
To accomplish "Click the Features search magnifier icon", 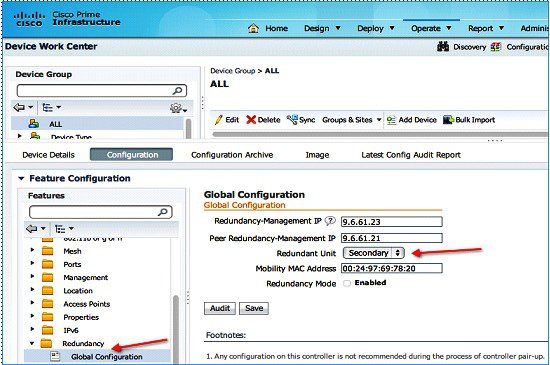I will pyautogui.click(x=163, y=212).
